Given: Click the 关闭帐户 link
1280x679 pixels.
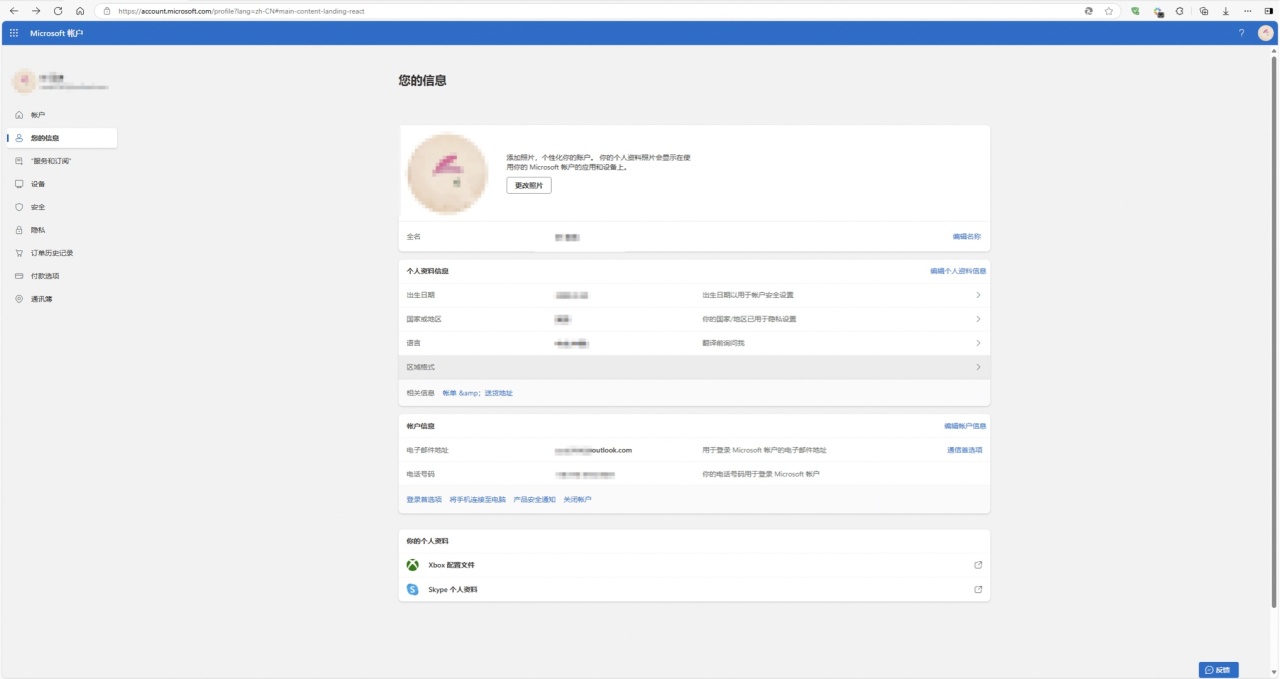Looking at the screenshot, I should coord(577,499).
